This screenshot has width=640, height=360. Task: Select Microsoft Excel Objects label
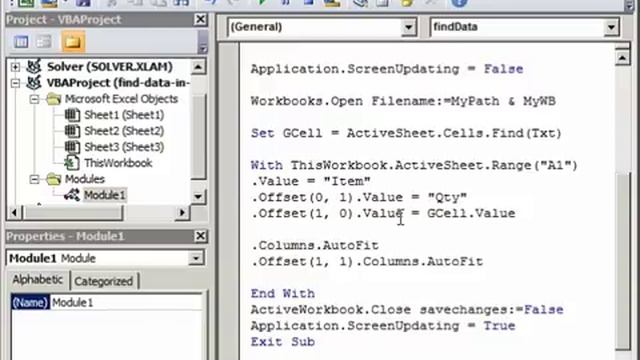pyautogui.click(x=121, y=99)
